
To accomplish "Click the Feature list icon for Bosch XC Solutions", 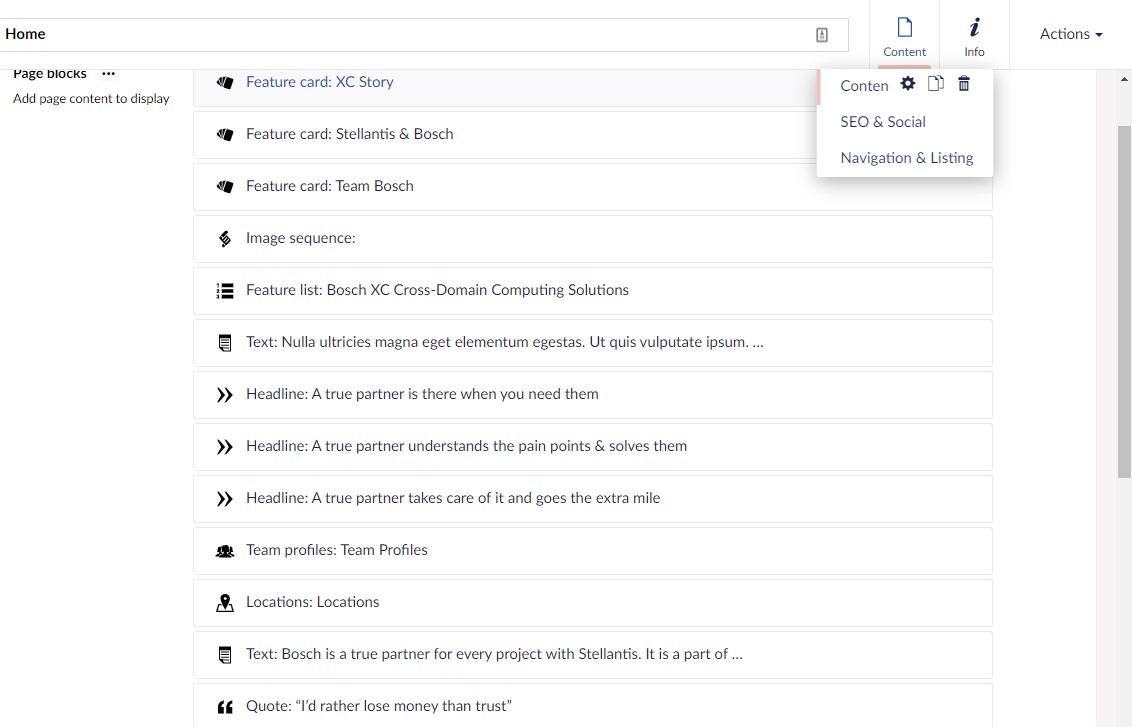I will coord(225,290).
